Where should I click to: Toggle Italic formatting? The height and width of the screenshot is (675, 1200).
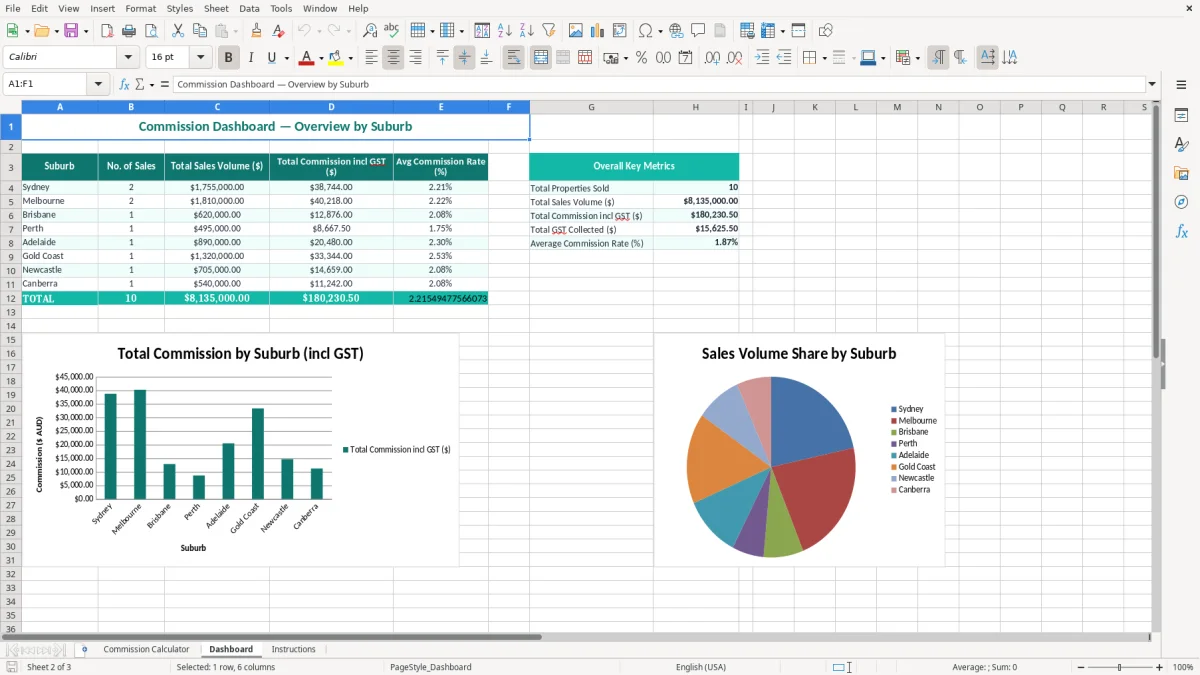[250, 58]
